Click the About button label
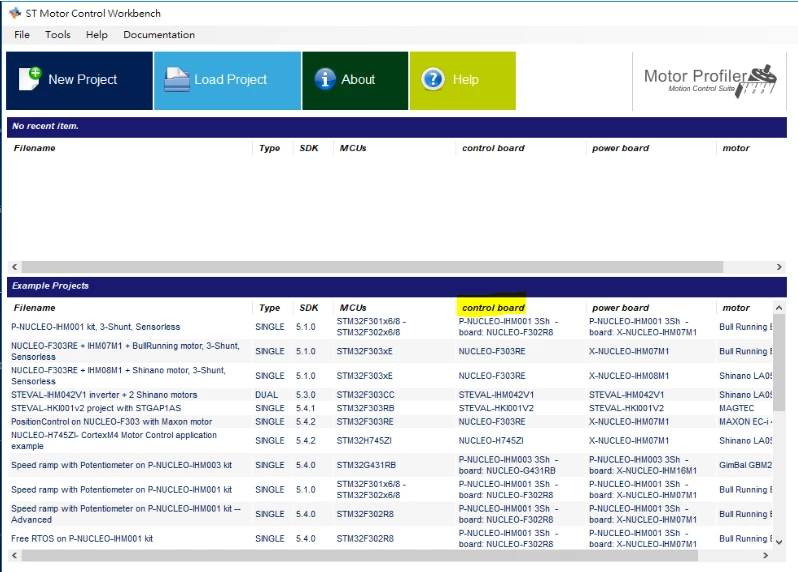 [358, 79]
